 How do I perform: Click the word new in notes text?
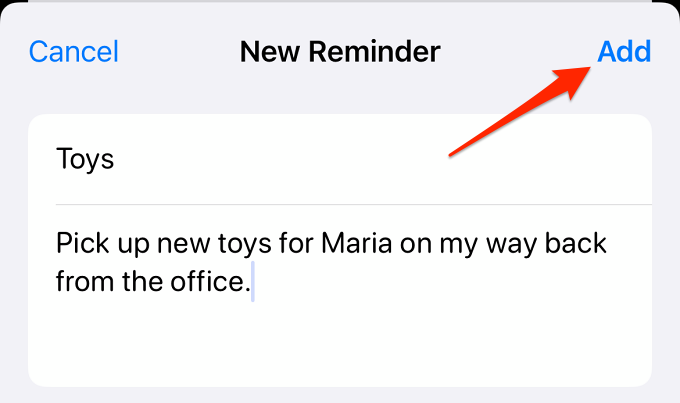point(183,245)
